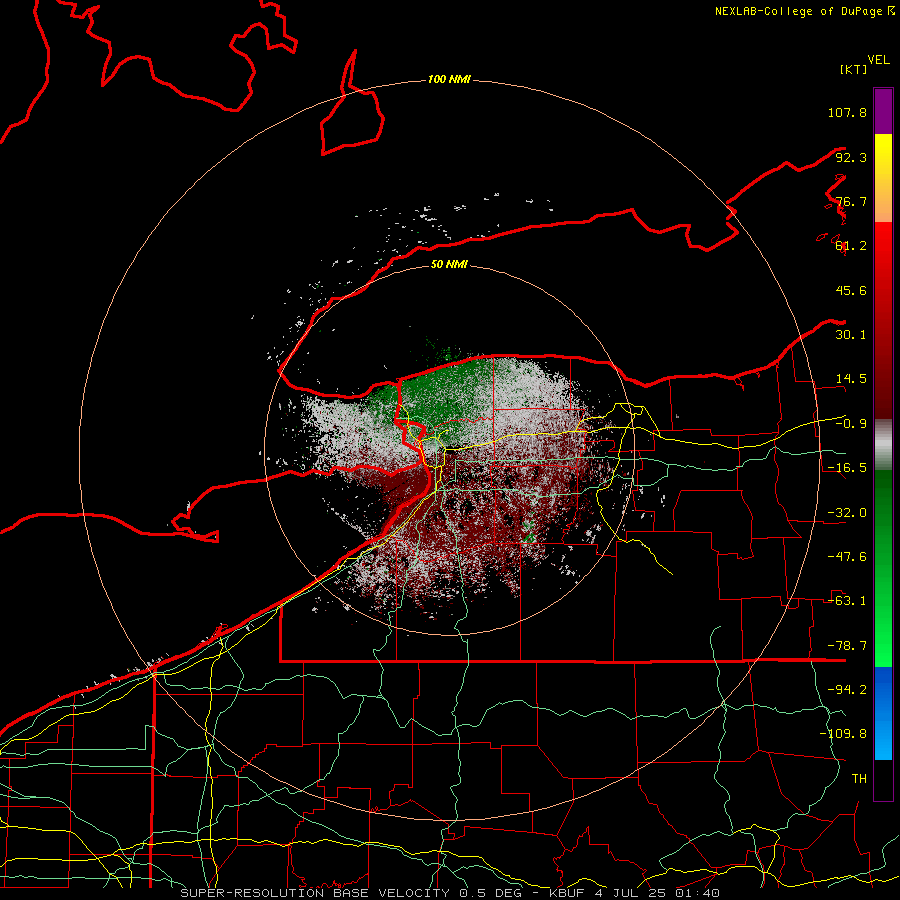Click the -94.2 legend value
The image size is (900, 900).
[x=847, y=690]
